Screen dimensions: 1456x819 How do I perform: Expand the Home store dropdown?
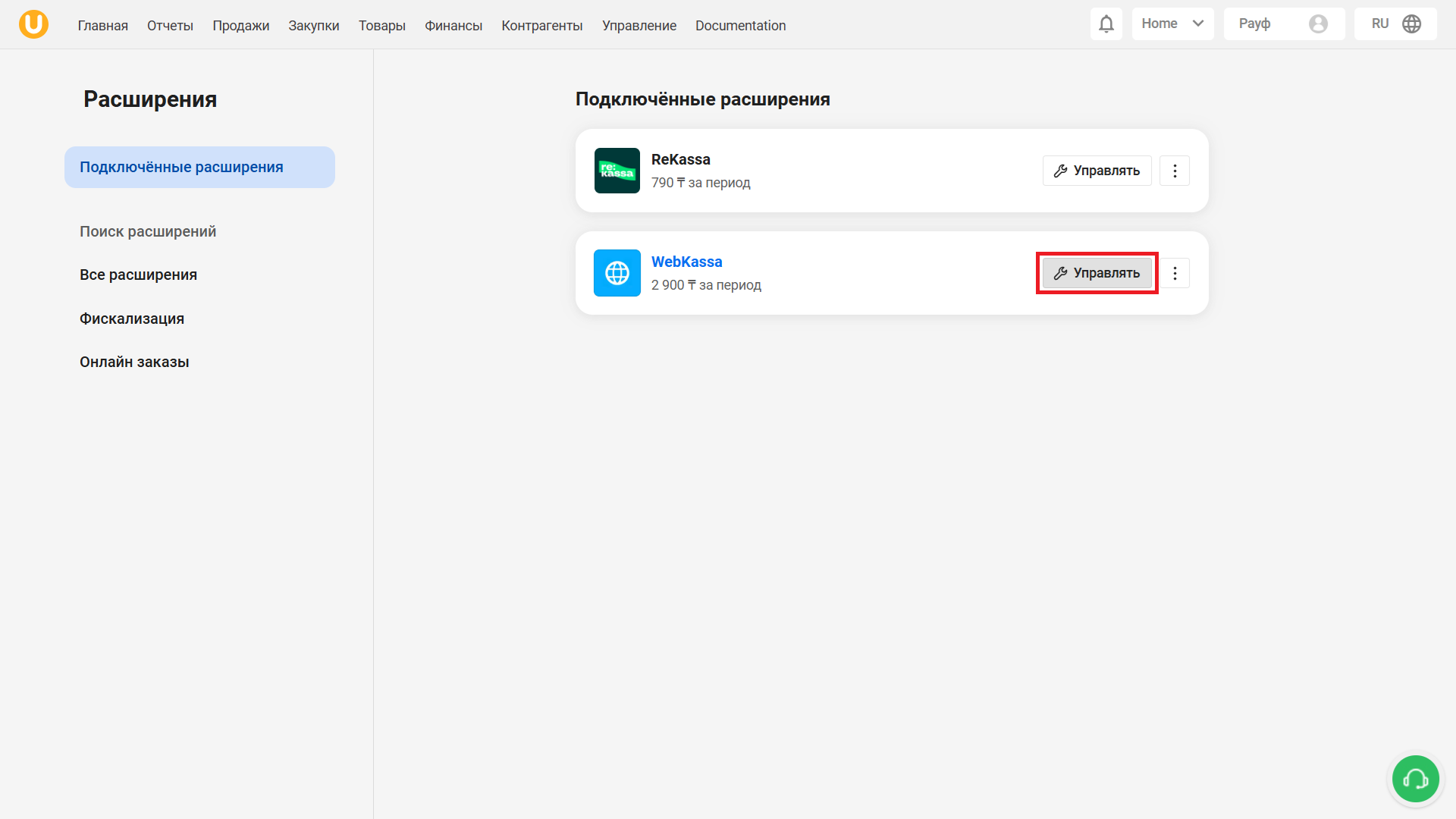pos(1172,24)
